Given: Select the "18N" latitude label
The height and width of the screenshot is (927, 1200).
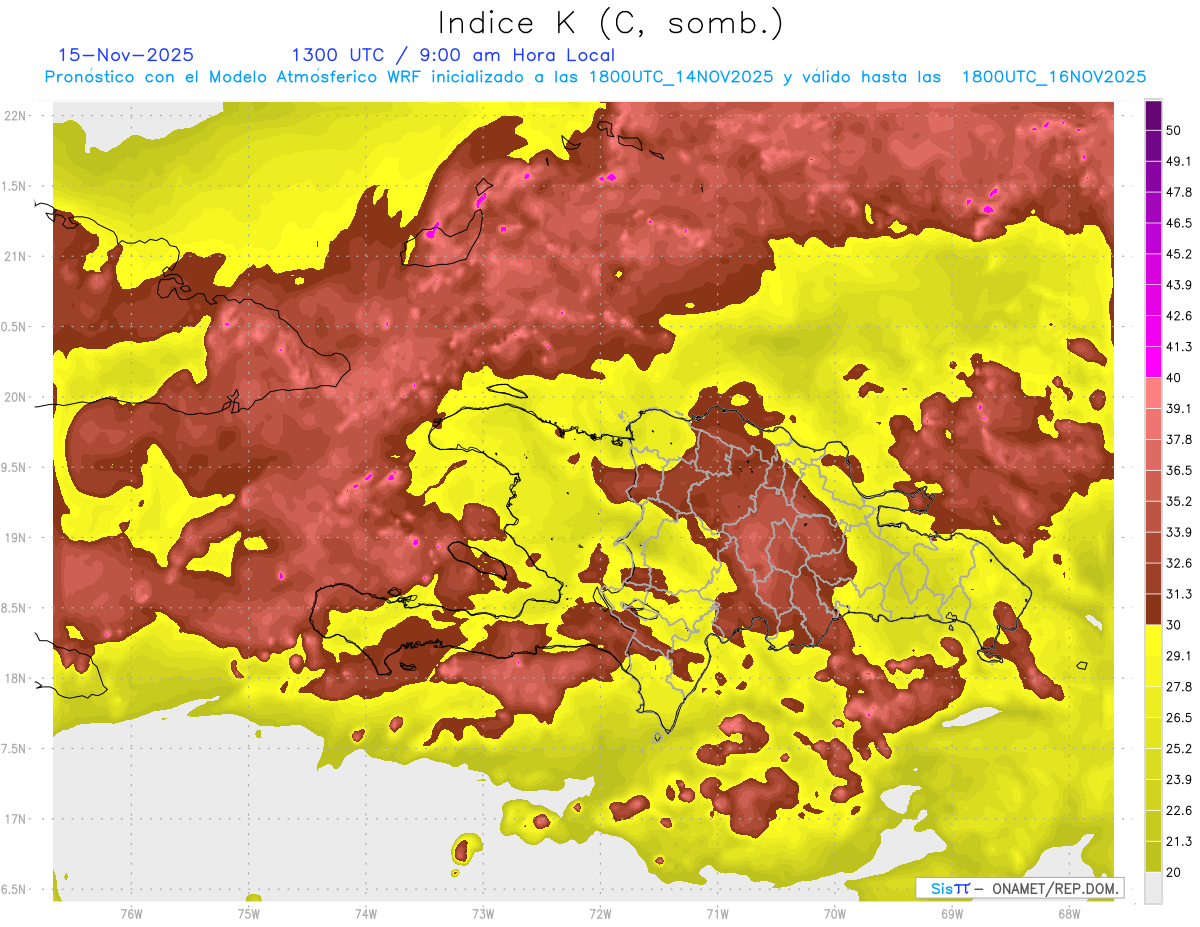Looking at the screenshot, I should pos(16,678).
